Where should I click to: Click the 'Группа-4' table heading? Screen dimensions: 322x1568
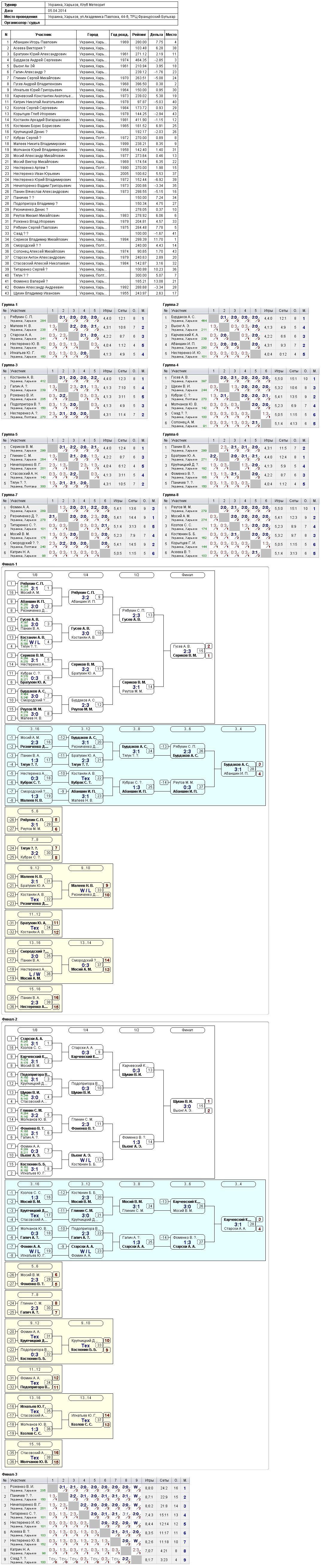[x=171, y=365]
